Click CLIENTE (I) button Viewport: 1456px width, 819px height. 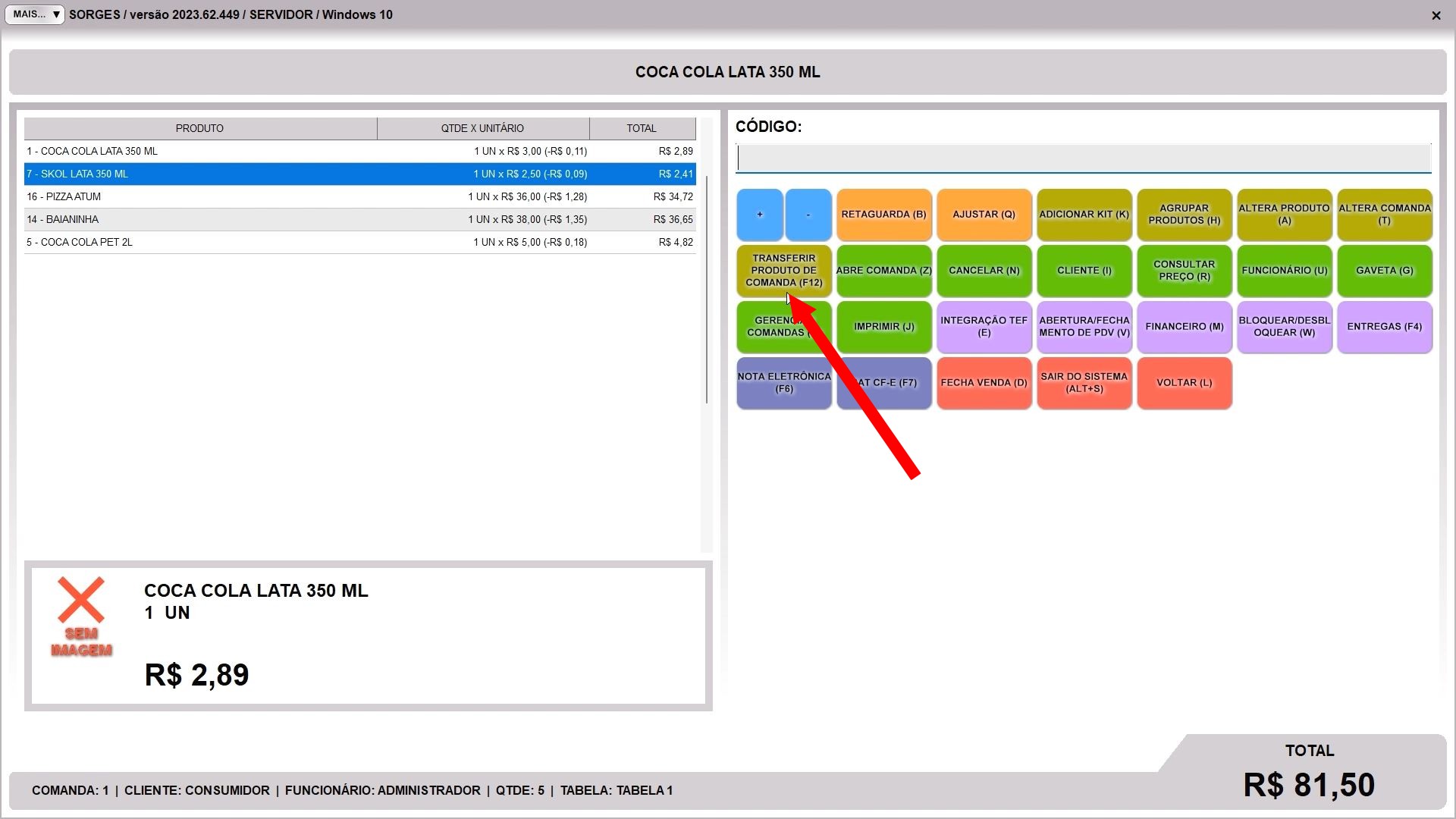pyautogui.click(x=1084, y=271)
